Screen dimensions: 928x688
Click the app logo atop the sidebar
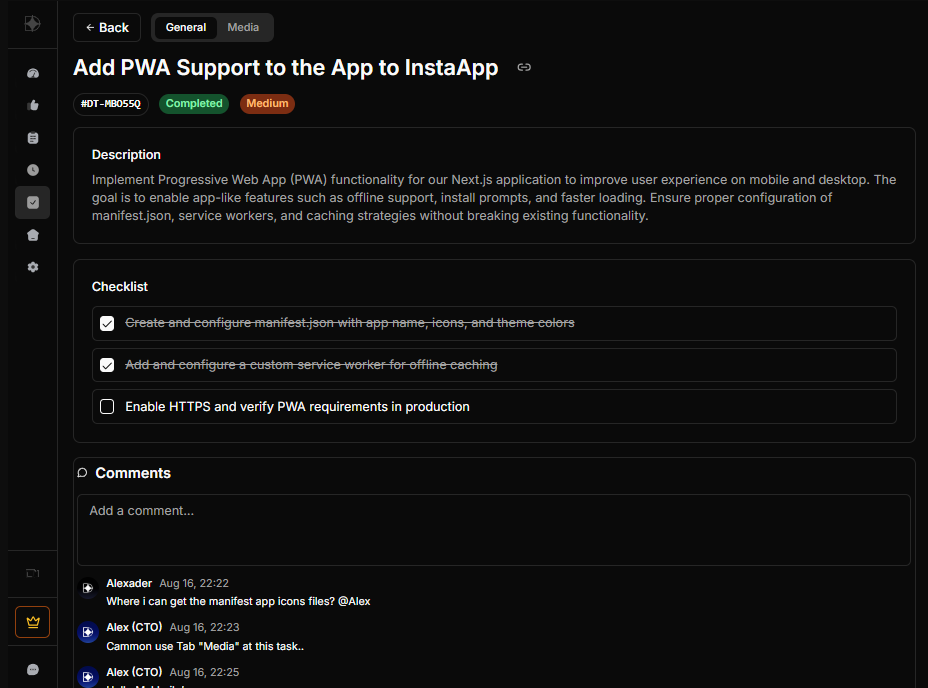pos(33,24)
